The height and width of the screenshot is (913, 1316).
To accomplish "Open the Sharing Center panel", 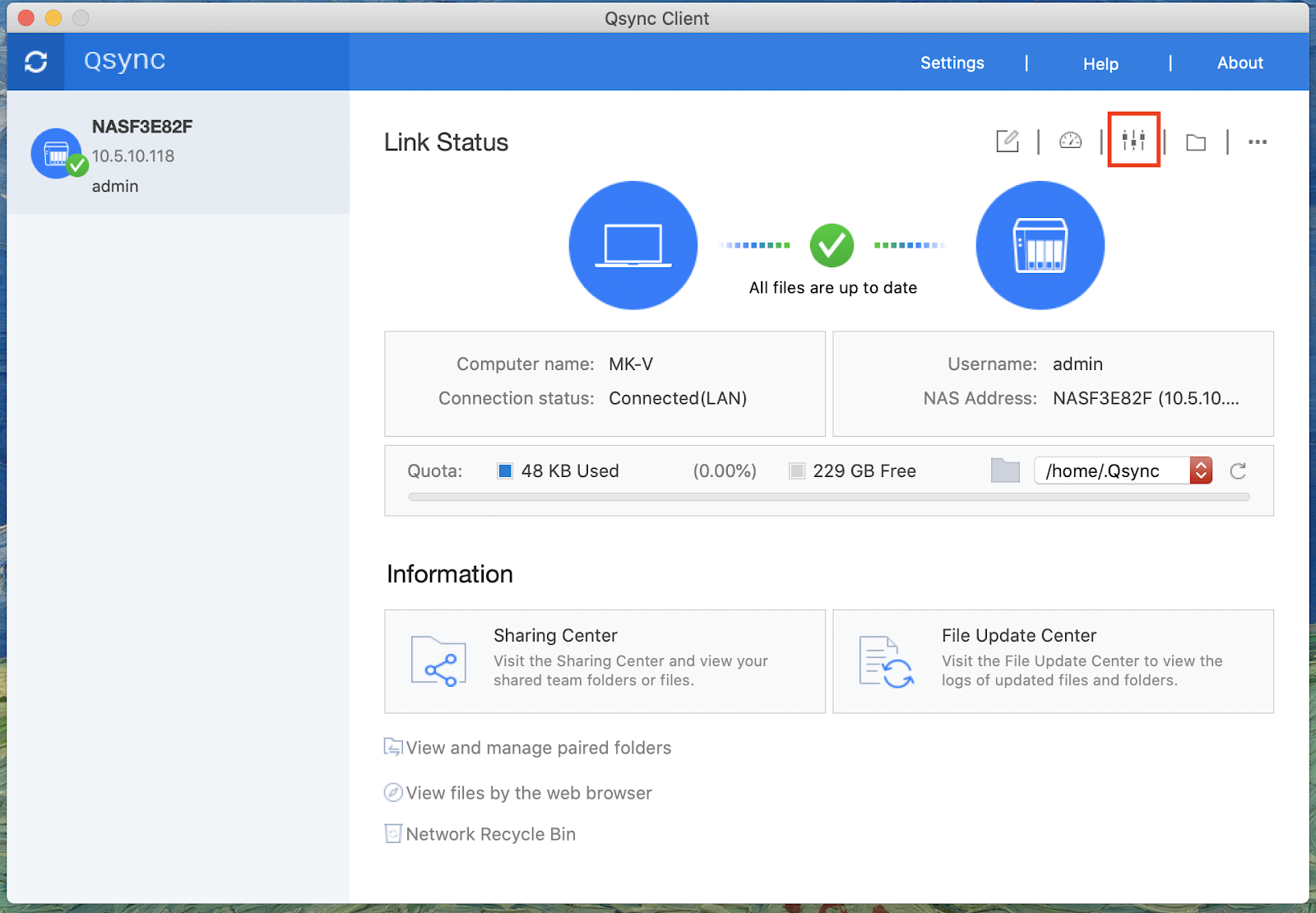I will coord(605,661).
